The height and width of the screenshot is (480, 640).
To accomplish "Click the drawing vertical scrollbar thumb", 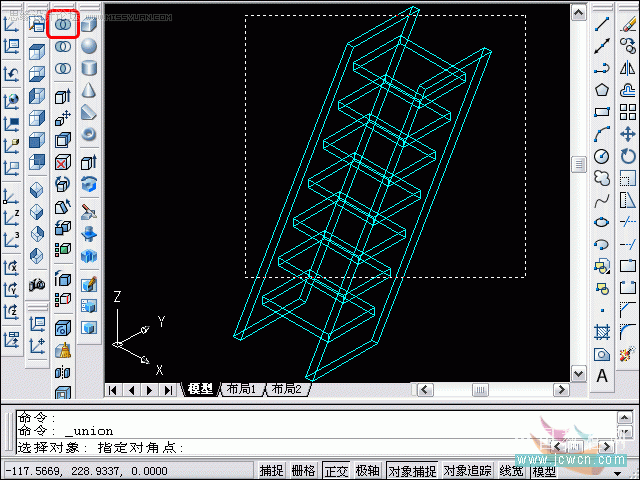I will coord(578,164).
